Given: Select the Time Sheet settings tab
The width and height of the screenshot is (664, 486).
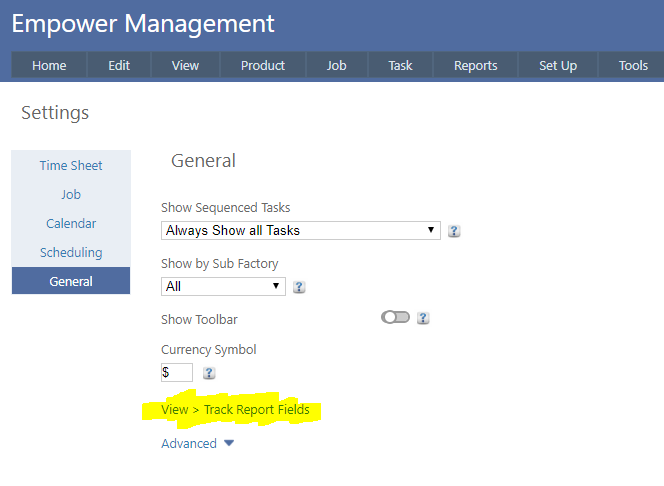Looking at the screenshot, I should pos(71,165).
